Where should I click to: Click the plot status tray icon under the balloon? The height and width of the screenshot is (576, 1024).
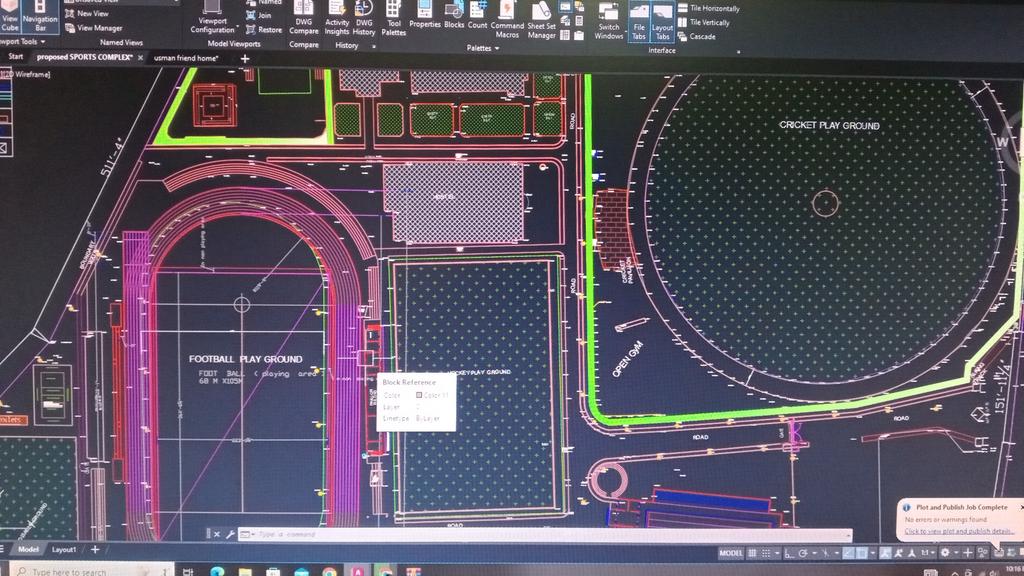tap(999, 553)
